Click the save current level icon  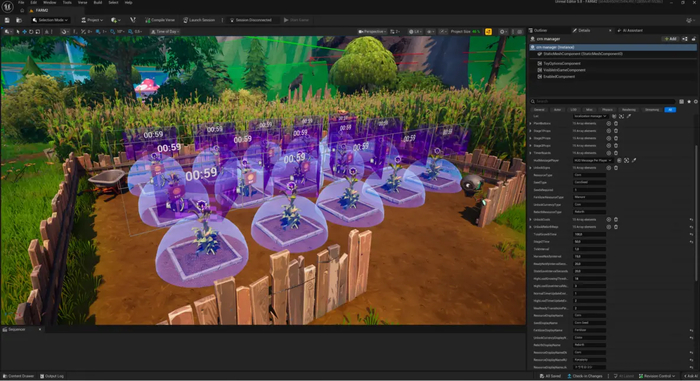pyautogui.click(x=7, y=20)
